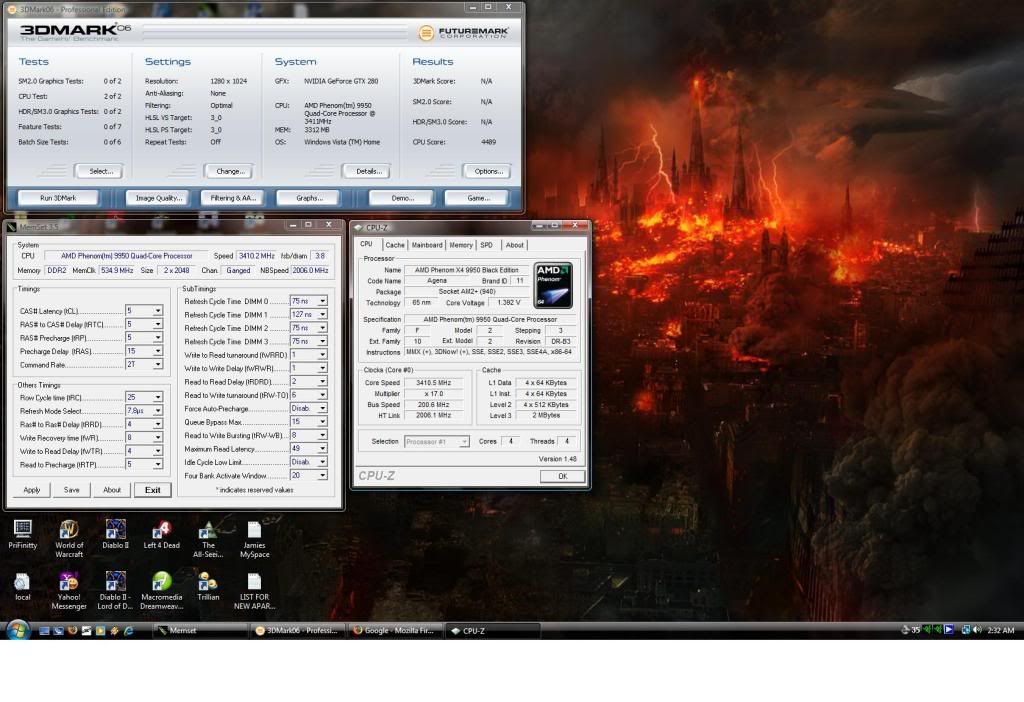Screen dimensions: 1024x702
Task: Click Select under the Tests section
Action: [x=101, y=171]
